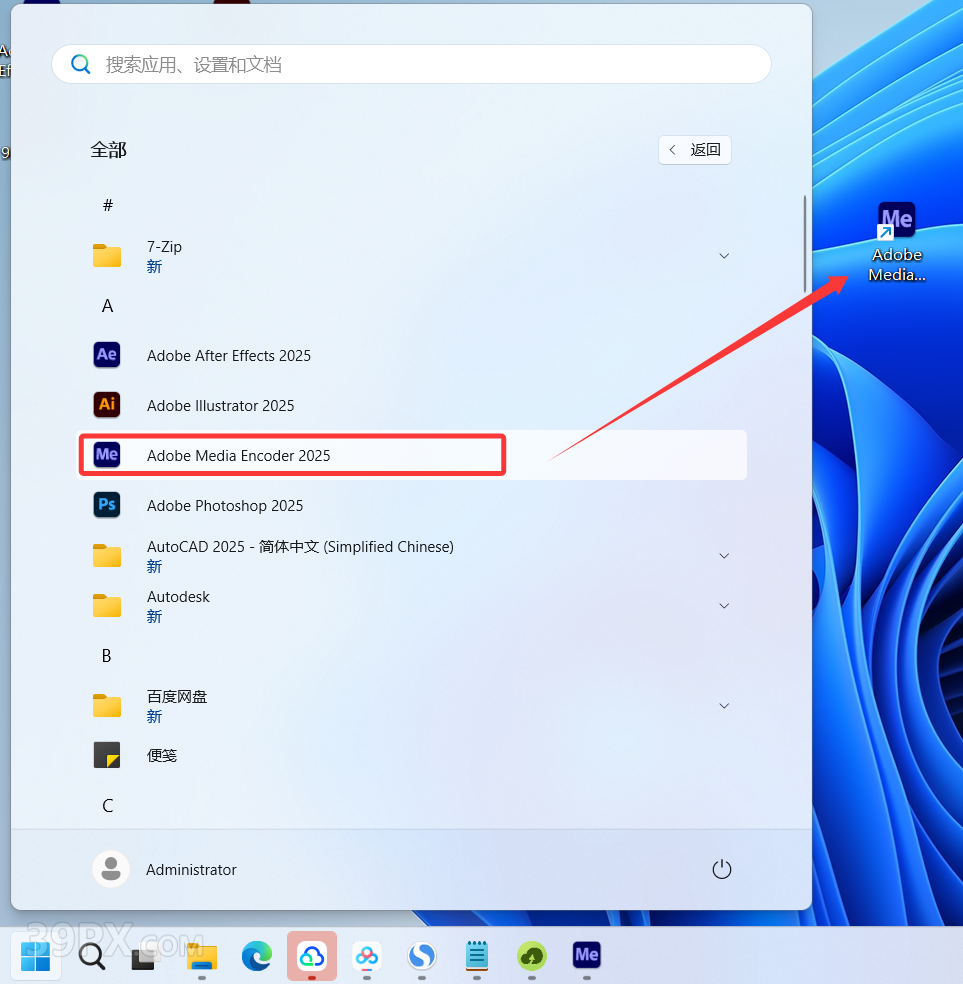Open Adobe After Effects 2025 icon
Image resolution: width=963 pixels, height=984 pixels.
107,355
